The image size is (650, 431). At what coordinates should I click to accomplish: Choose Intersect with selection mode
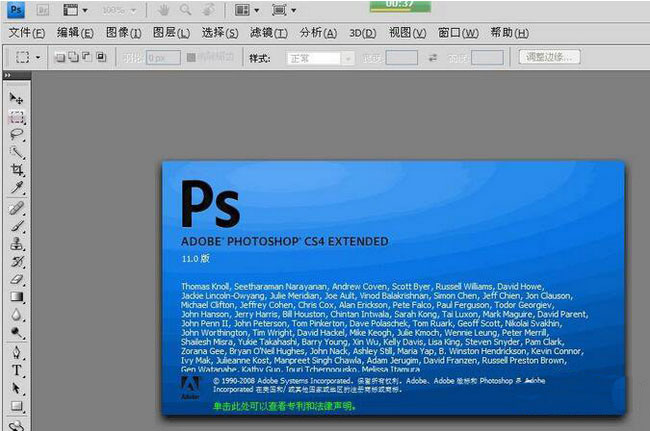[101, 57]
